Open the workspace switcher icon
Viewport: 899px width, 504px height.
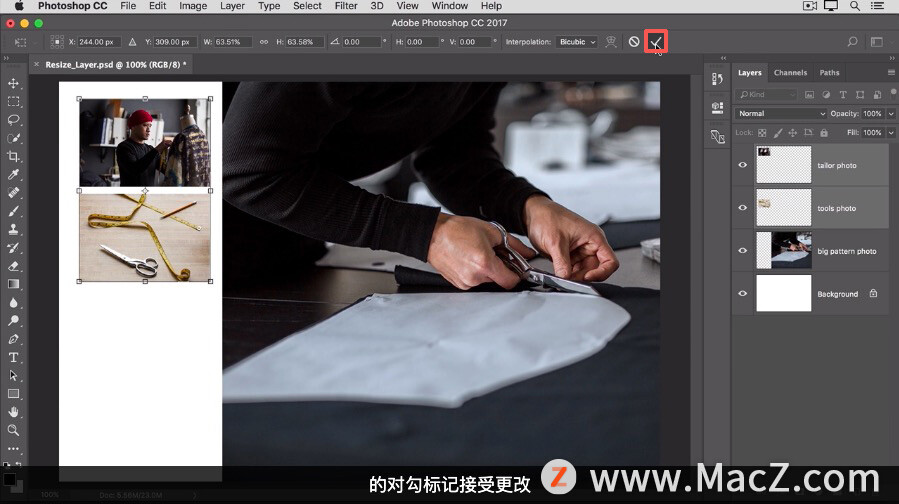click(877, 42)
